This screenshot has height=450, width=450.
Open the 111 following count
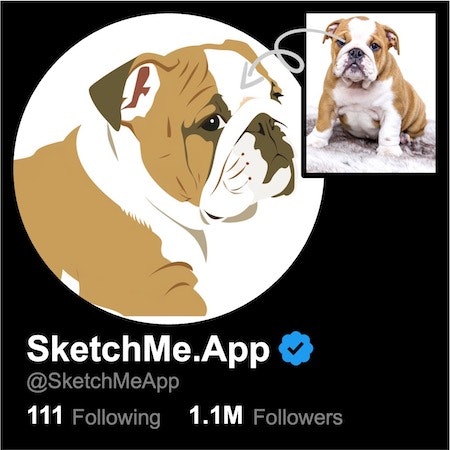(x=45, y=415)
